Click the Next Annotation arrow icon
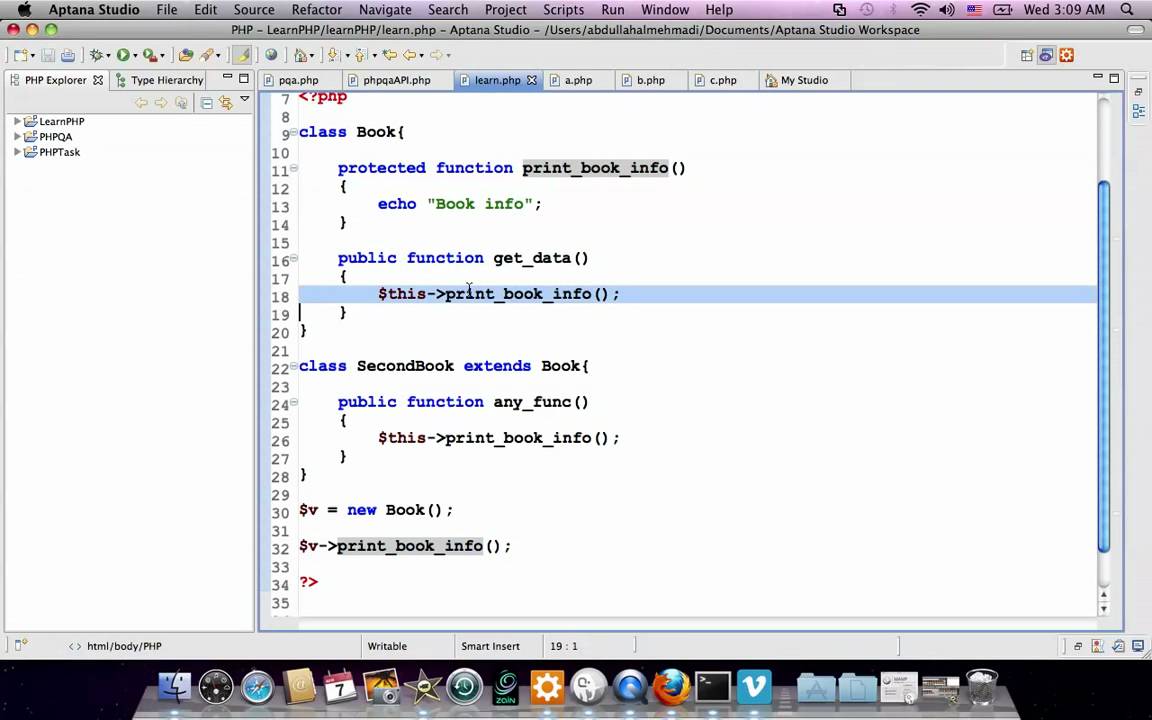Viewport: 1152px width, 720px height. pos(333,55)
